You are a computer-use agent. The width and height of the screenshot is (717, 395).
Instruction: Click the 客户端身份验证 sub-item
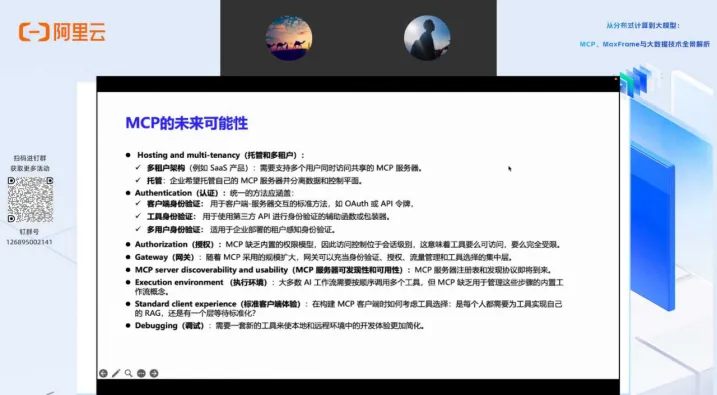coord(275,204)
